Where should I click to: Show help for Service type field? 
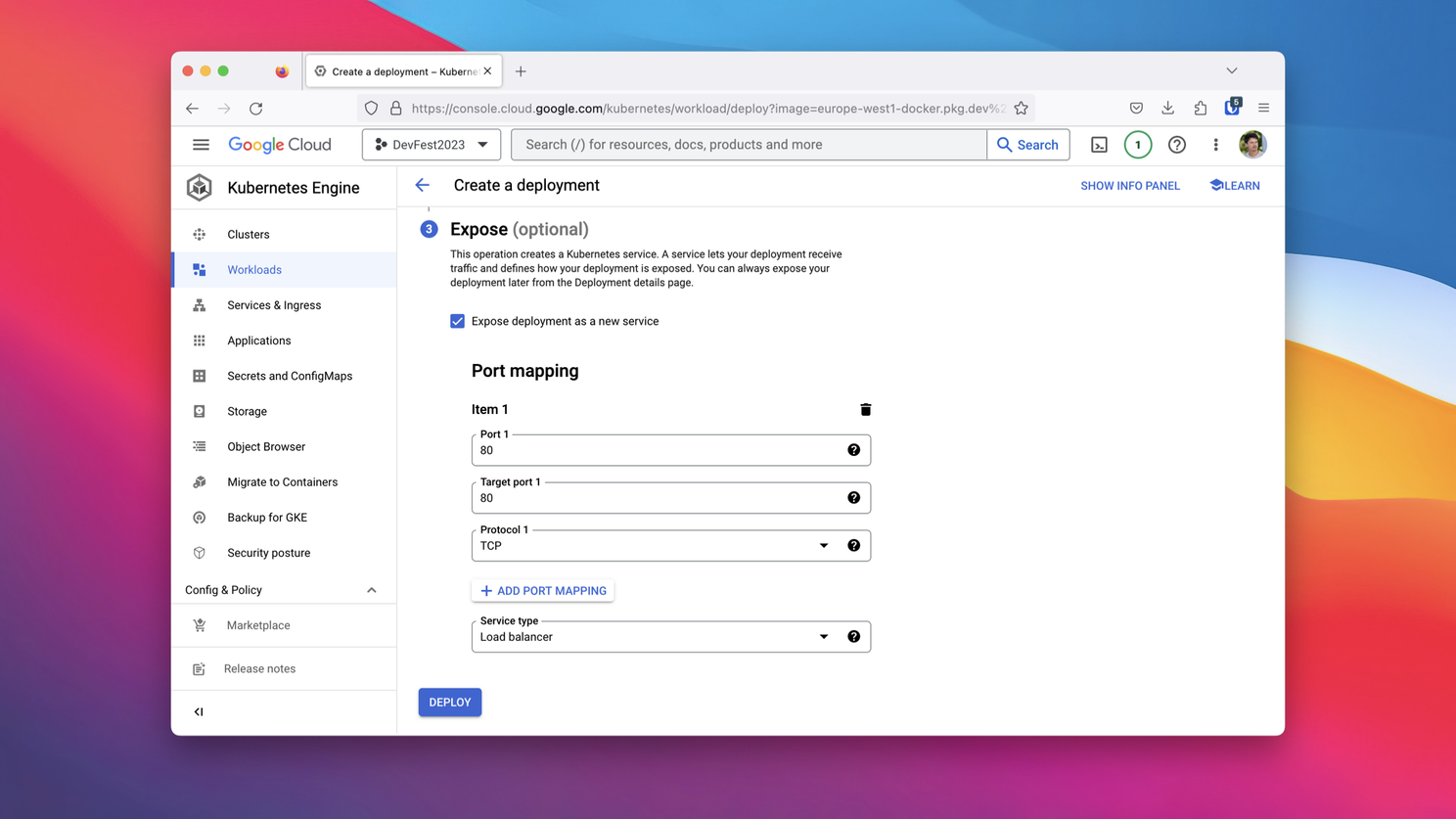(853, 637)
